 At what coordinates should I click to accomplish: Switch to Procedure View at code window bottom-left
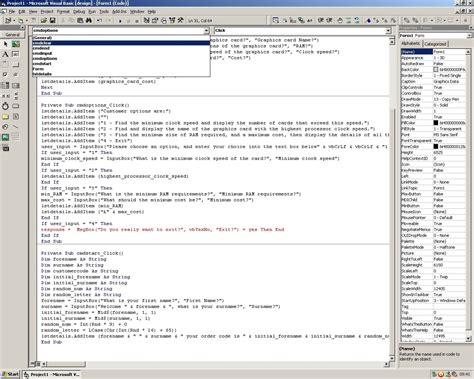pos(33,364)
